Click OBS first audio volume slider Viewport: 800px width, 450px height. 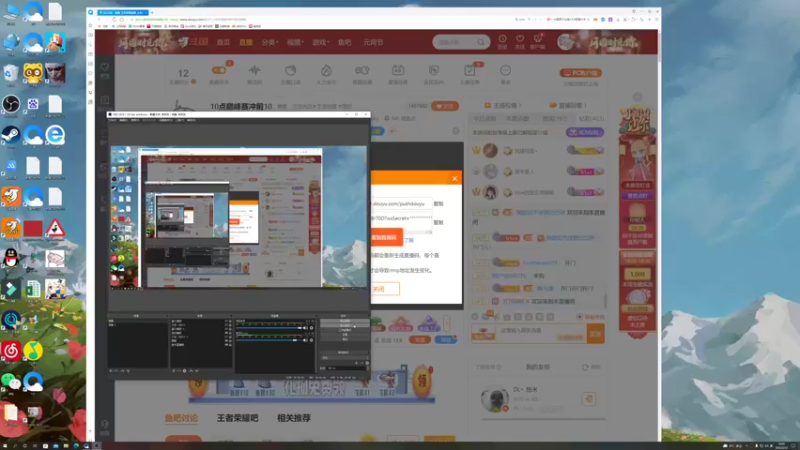[x=268, y=328]
